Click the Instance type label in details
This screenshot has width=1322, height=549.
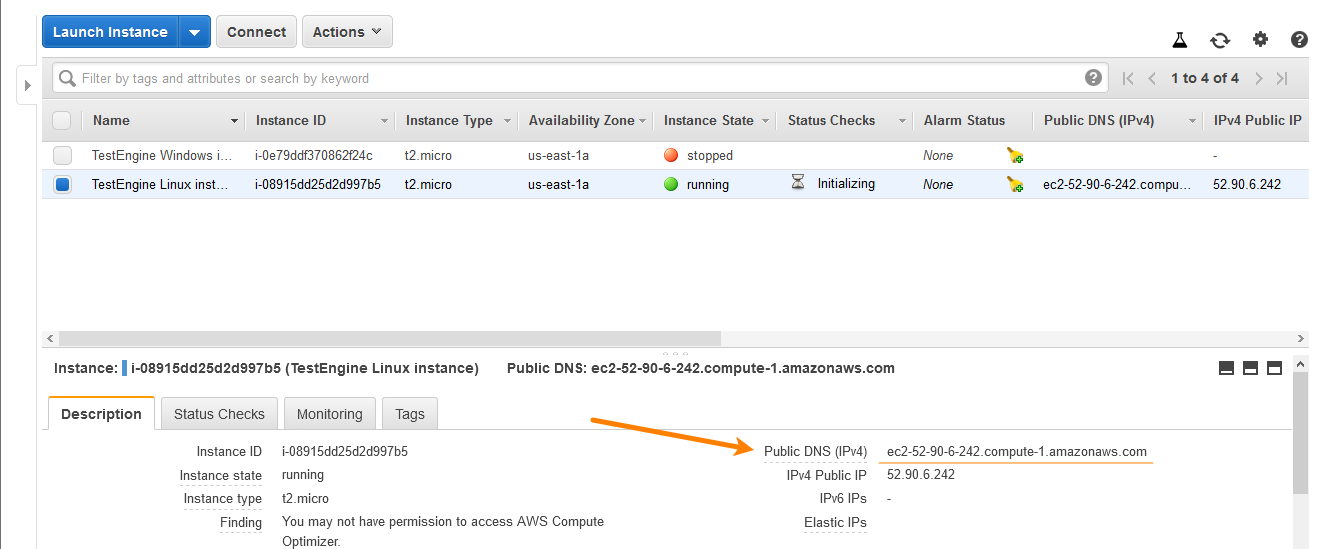click(222, 498)
